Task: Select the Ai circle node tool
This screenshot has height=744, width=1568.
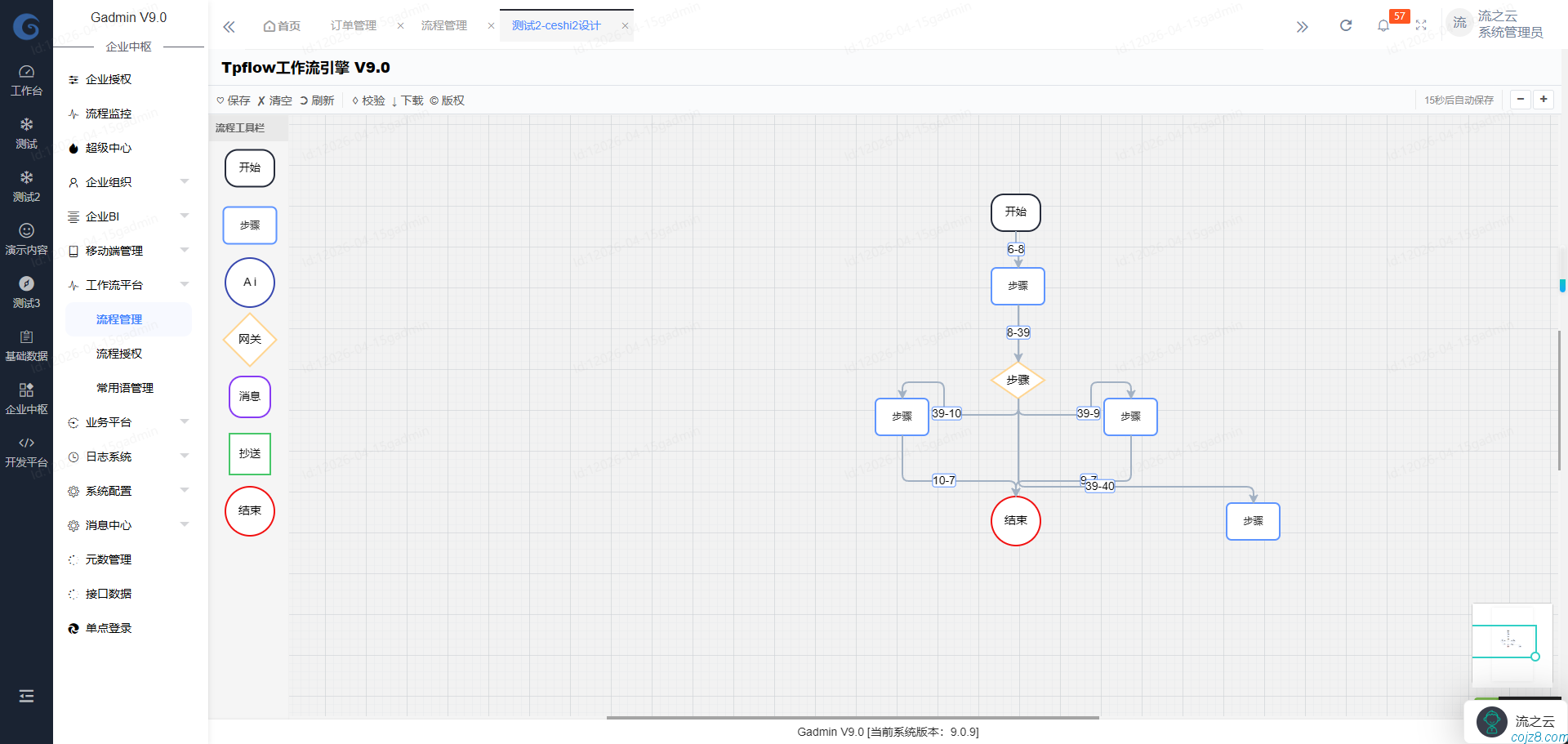Action: pos(249,283)
